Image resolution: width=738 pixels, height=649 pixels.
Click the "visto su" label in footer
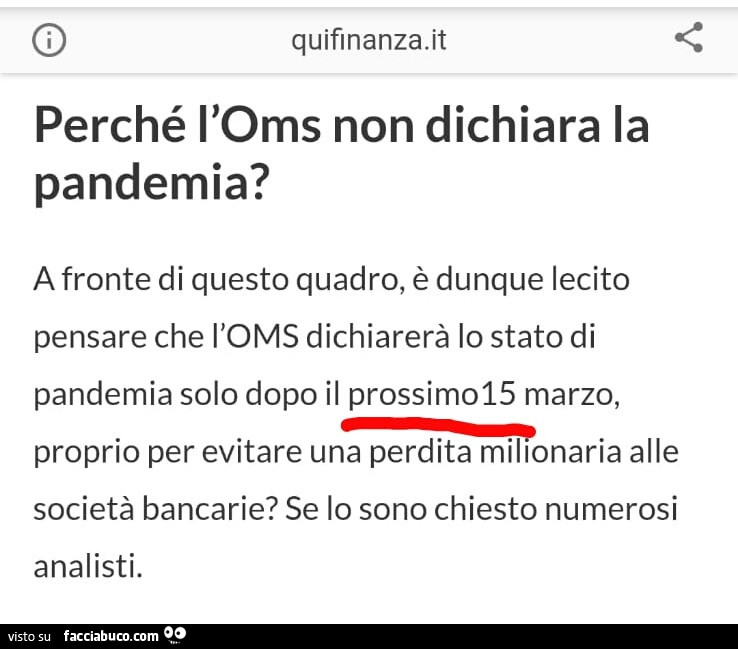pos(29,637)
